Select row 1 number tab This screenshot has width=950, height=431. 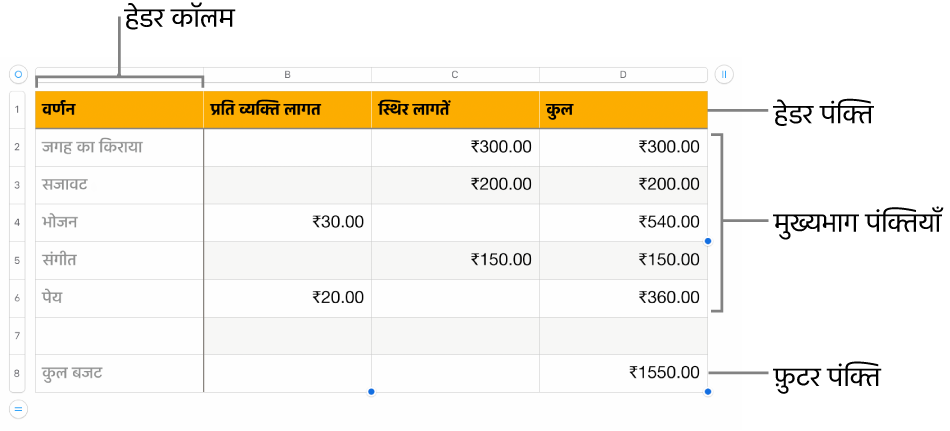tap(18, 110)
